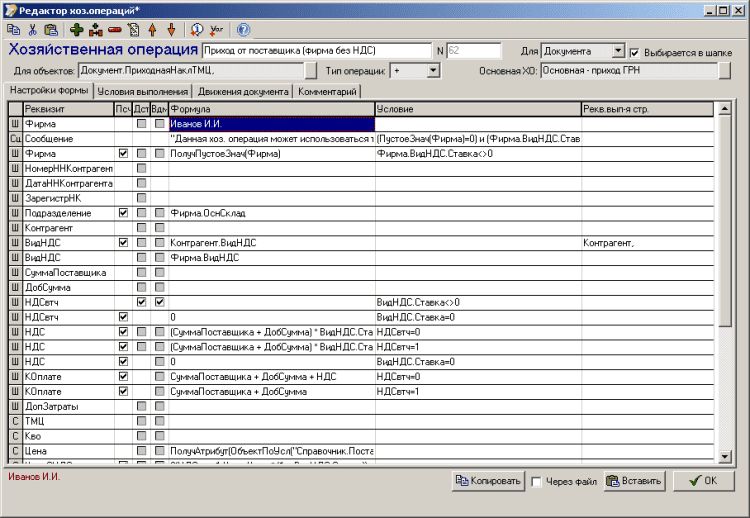Viewport: 750px width, 518px height.
Task: Uncheck Дст checkbox in НДСвтч ВидНДС.Ставка<>0 row
Action: pyautogui.click(x=141, y=302)
